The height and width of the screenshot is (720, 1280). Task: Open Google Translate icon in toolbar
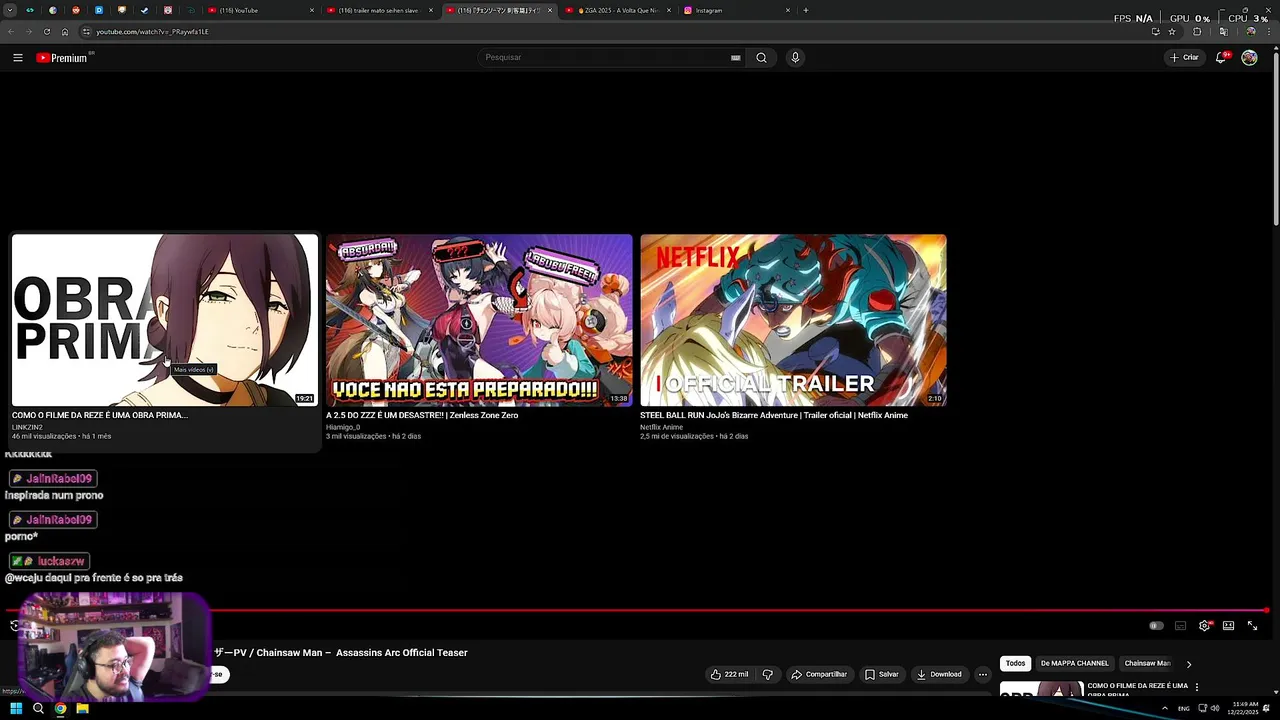coord(1223,32)
